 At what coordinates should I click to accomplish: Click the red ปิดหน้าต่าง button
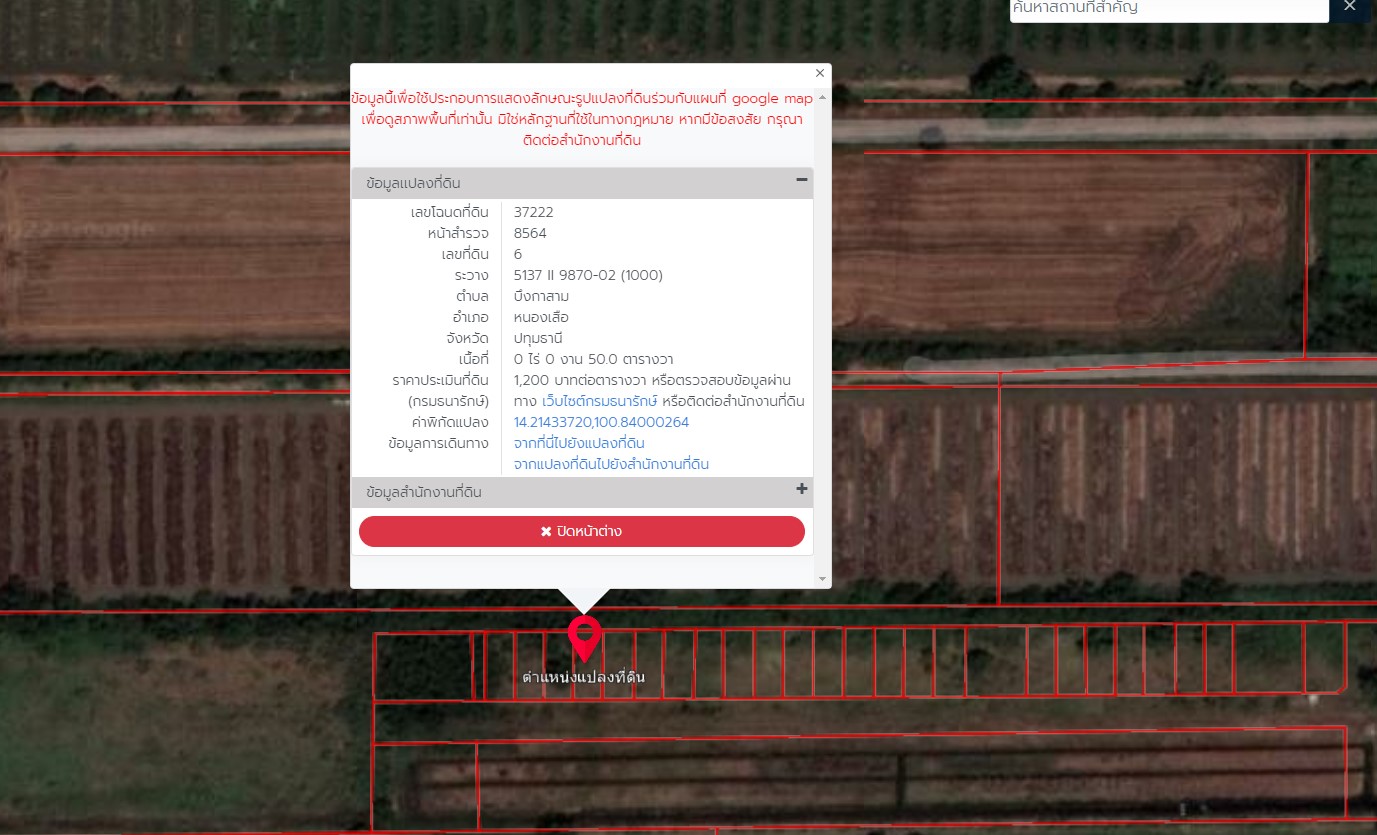[x=582, y=531]
